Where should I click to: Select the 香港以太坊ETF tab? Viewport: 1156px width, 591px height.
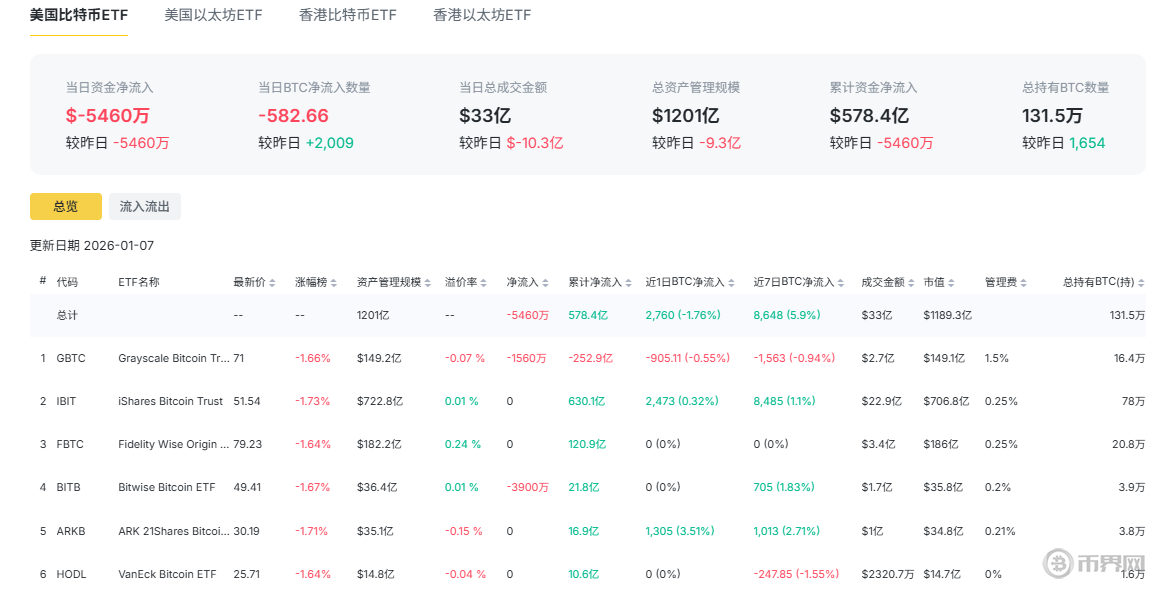click(482, 15)
